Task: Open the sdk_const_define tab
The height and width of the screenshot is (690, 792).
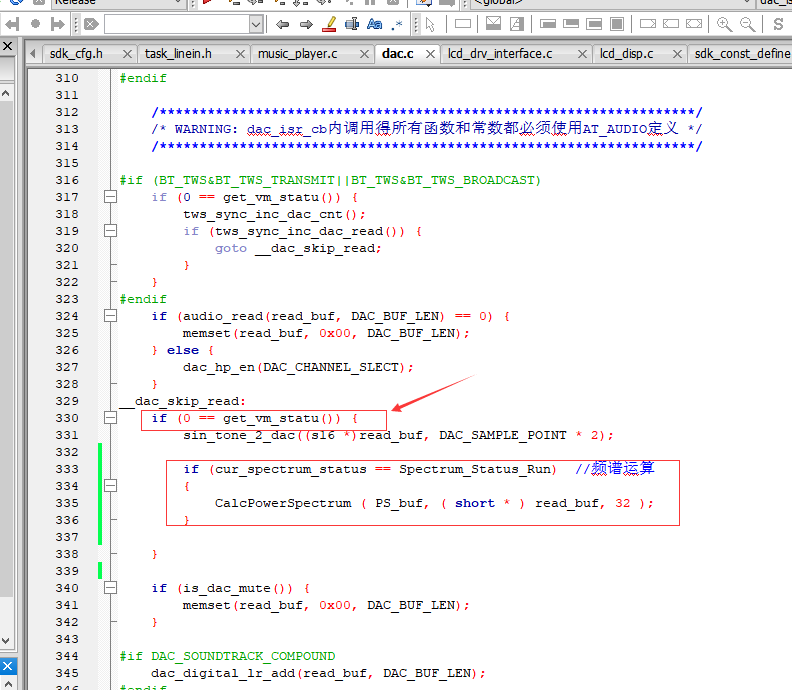Action: (742, 54)
